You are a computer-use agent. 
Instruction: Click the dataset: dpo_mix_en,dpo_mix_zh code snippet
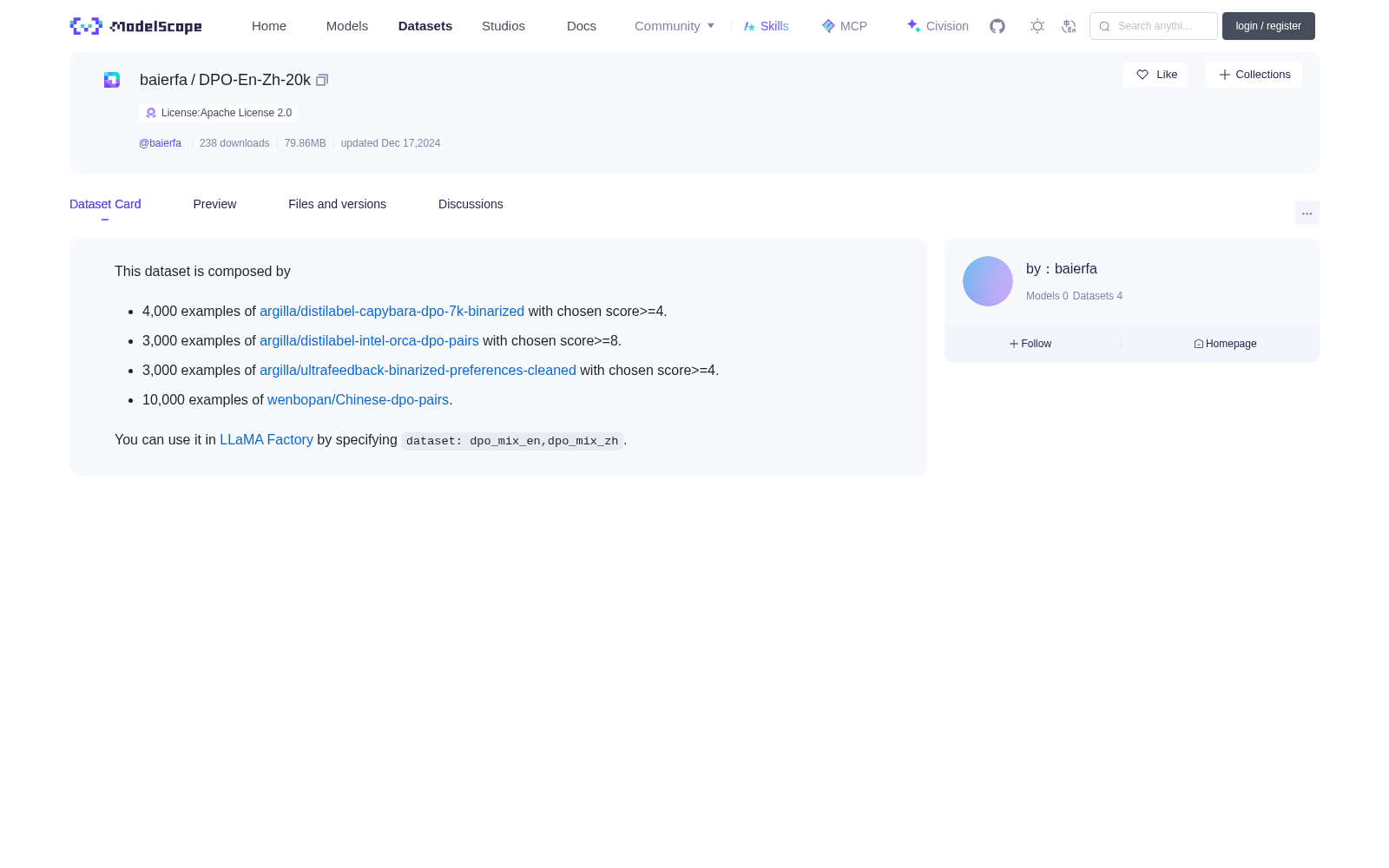[x=512, y=441]
